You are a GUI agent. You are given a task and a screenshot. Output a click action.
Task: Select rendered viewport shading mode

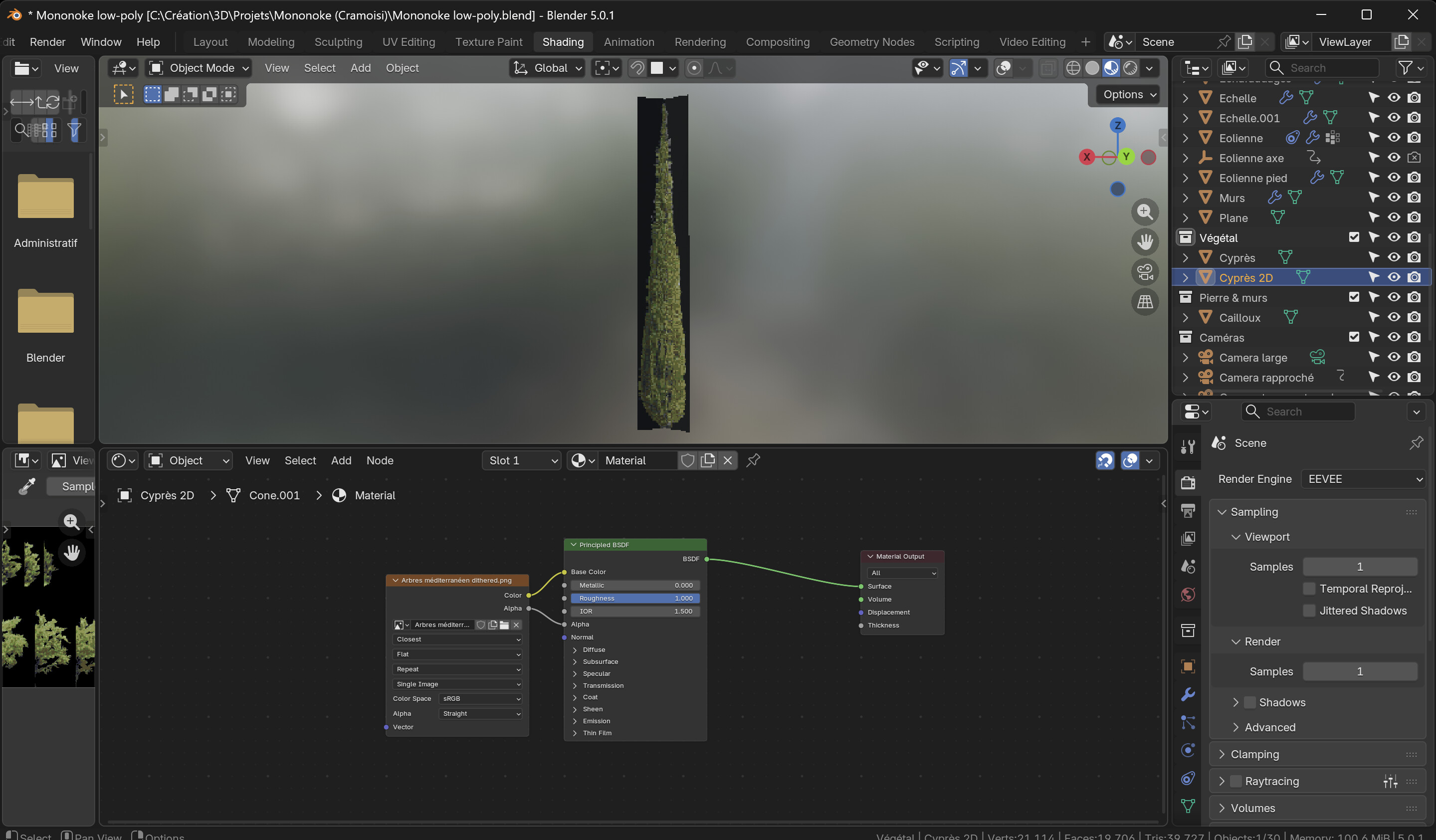[x=1130, y=68]
